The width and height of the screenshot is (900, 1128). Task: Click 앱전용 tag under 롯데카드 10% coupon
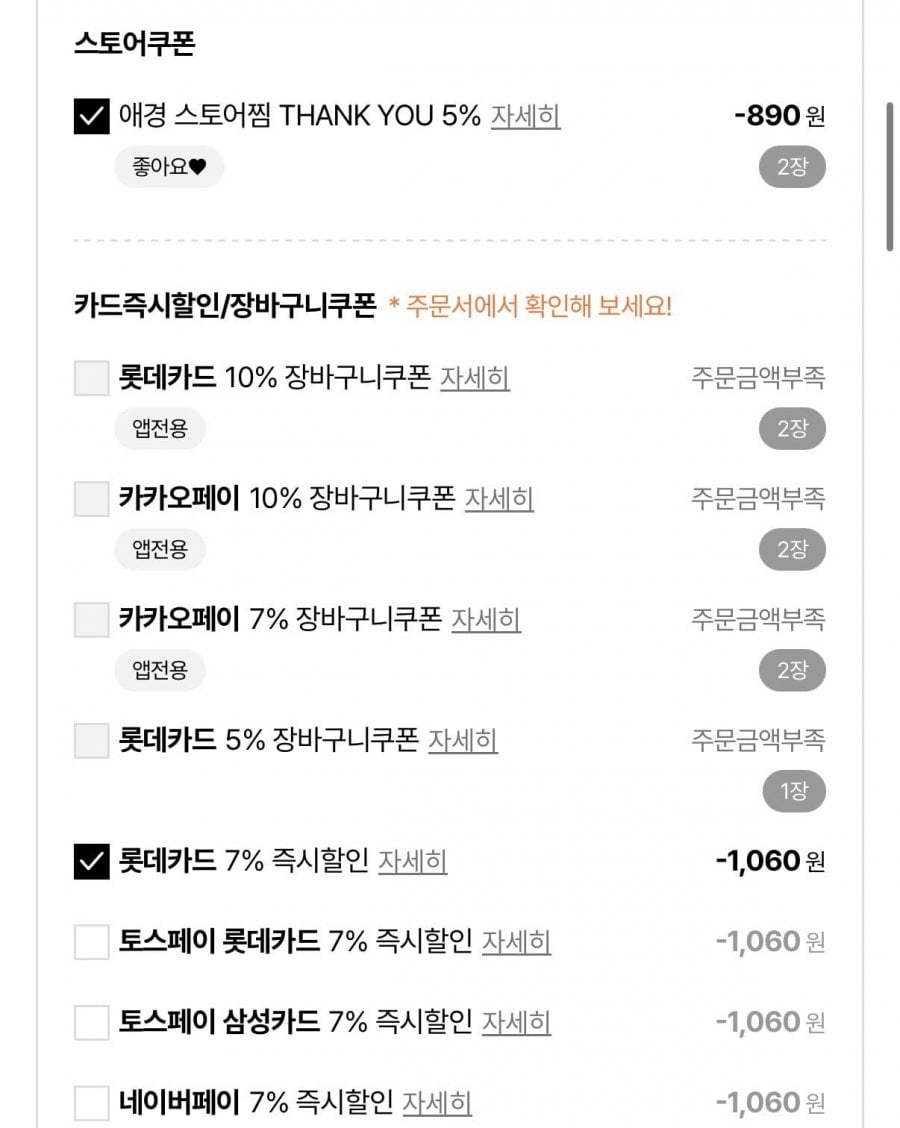point(159,429)
